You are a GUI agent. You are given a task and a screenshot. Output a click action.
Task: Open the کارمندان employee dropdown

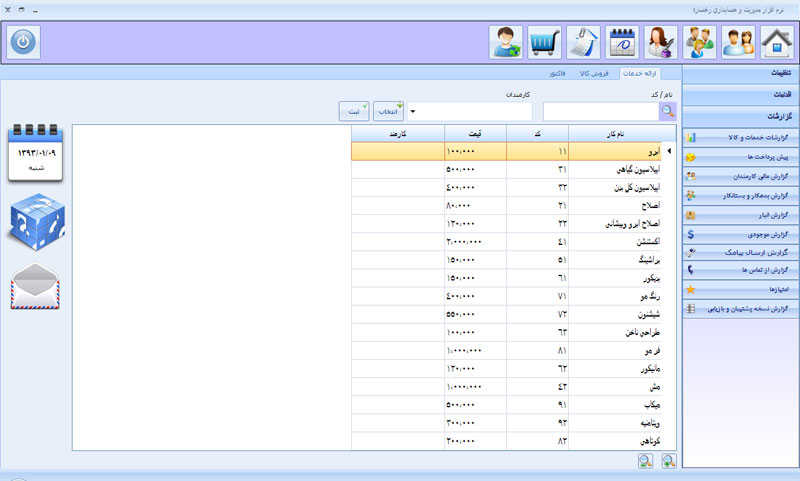coord(469,111)
